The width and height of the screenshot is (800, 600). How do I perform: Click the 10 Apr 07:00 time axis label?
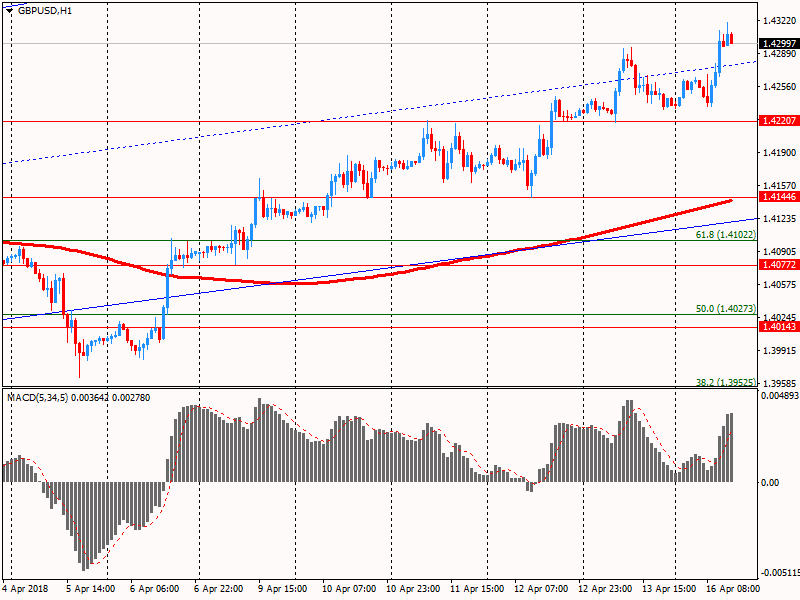click(x=349, y=589)
